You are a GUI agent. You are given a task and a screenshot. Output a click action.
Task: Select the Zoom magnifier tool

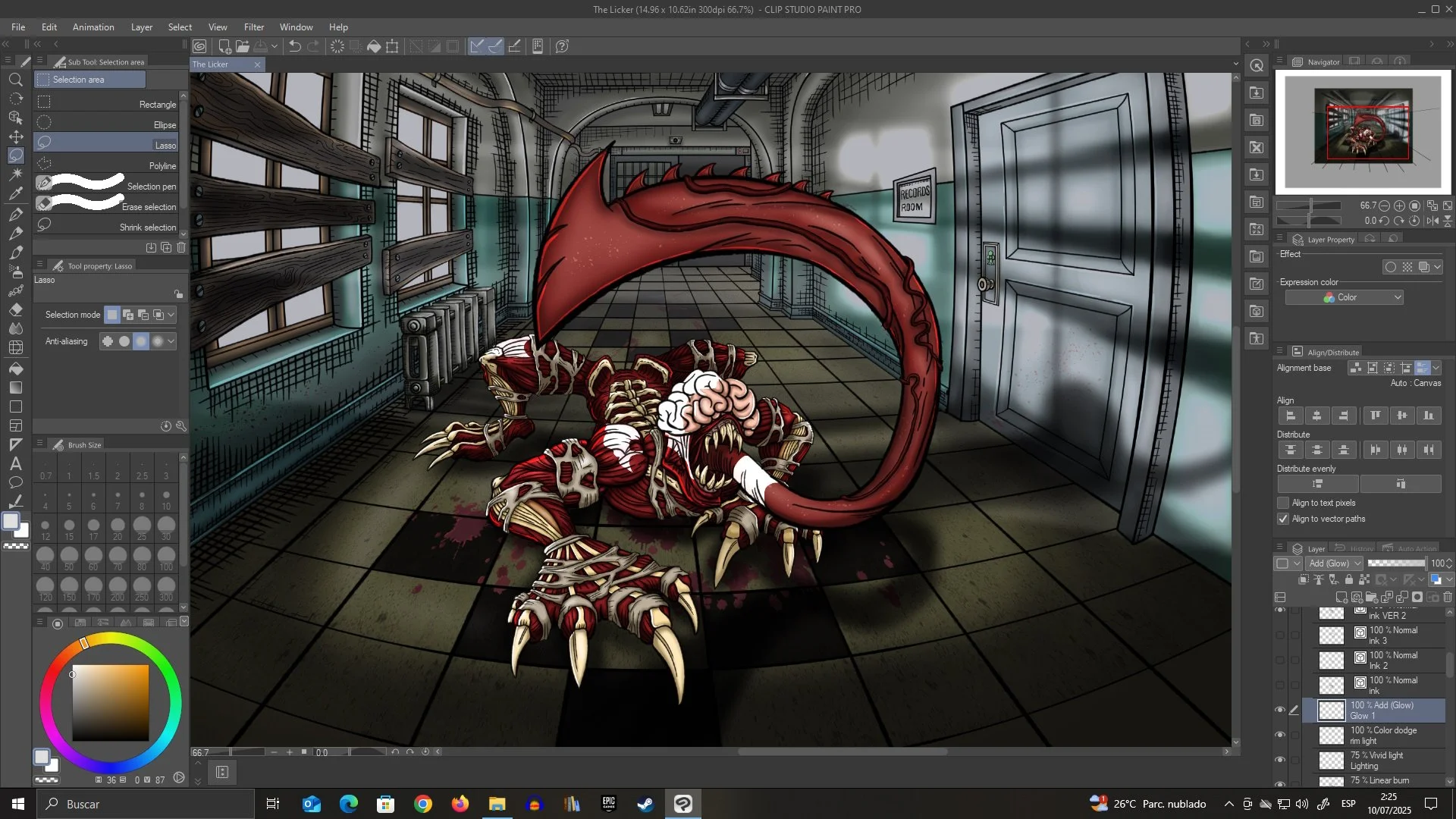(x=15, y=80)
